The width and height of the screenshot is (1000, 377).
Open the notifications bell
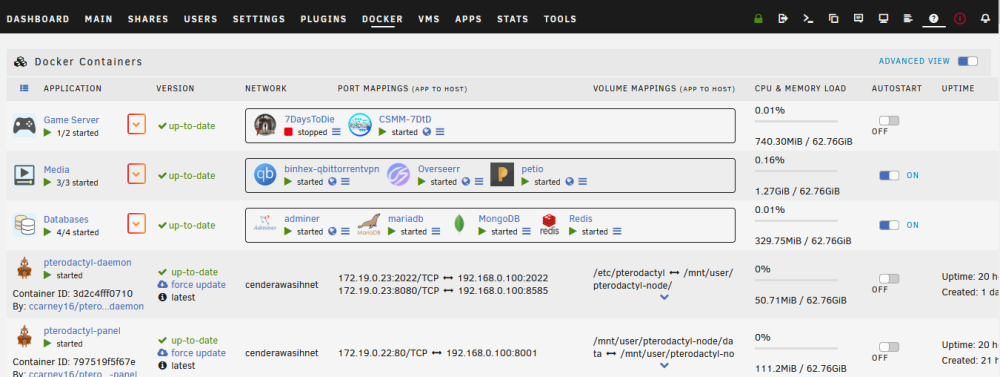click(x=985, y=19)
